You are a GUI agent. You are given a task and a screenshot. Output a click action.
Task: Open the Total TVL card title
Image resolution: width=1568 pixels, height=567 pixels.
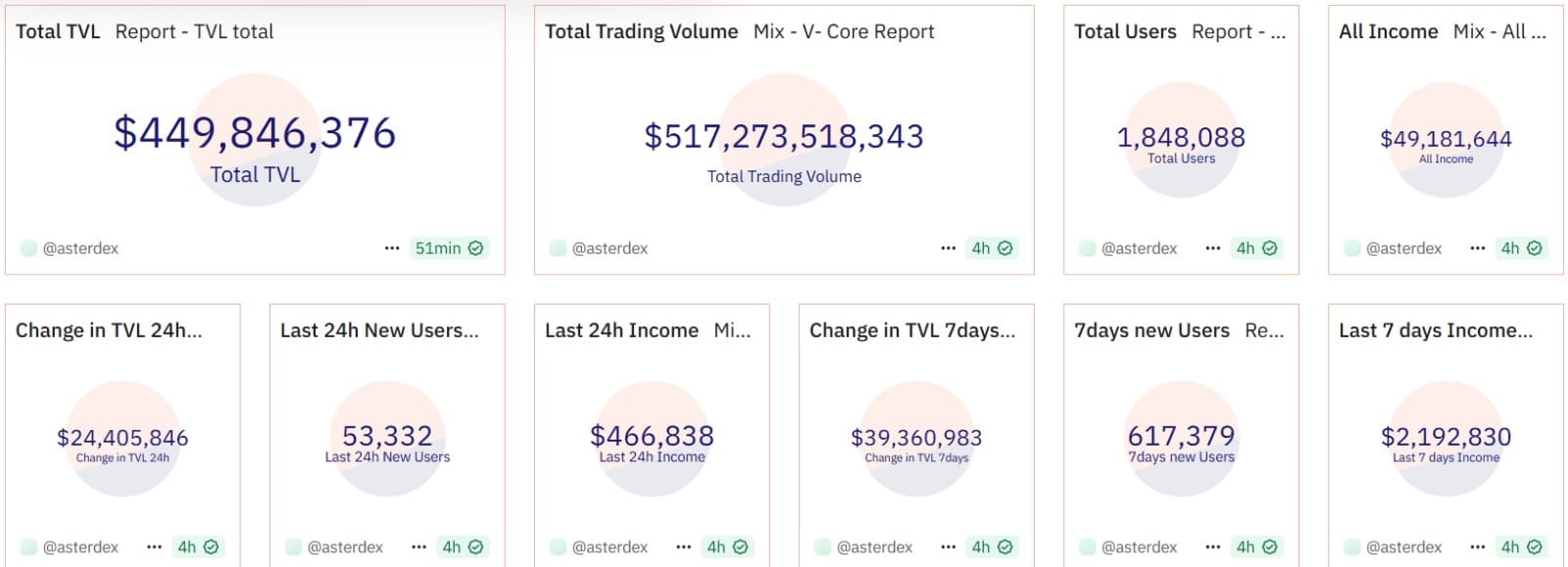58,31
